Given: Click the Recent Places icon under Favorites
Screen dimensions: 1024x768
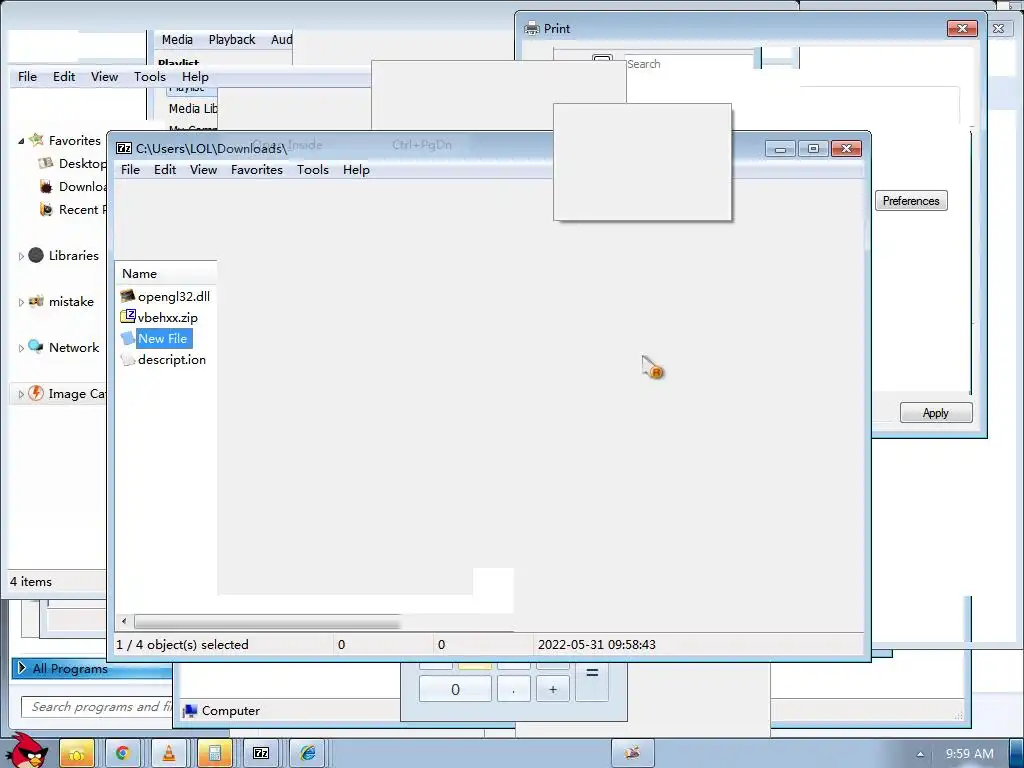Looking at the screenshot, I should (46, 209).
